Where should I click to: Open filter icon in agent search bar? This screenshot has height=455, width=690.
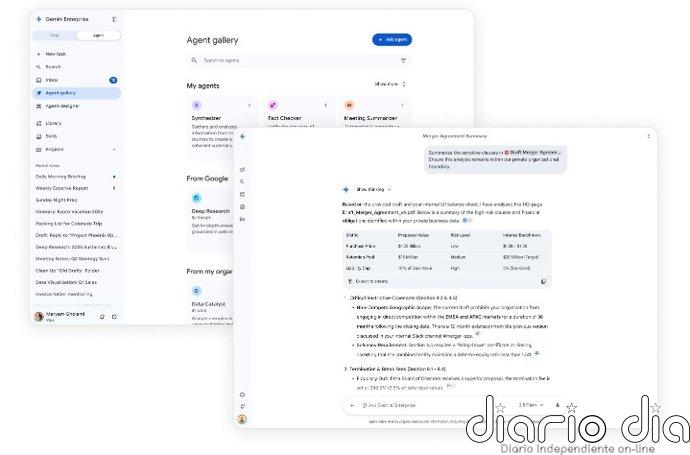[403, 60]
